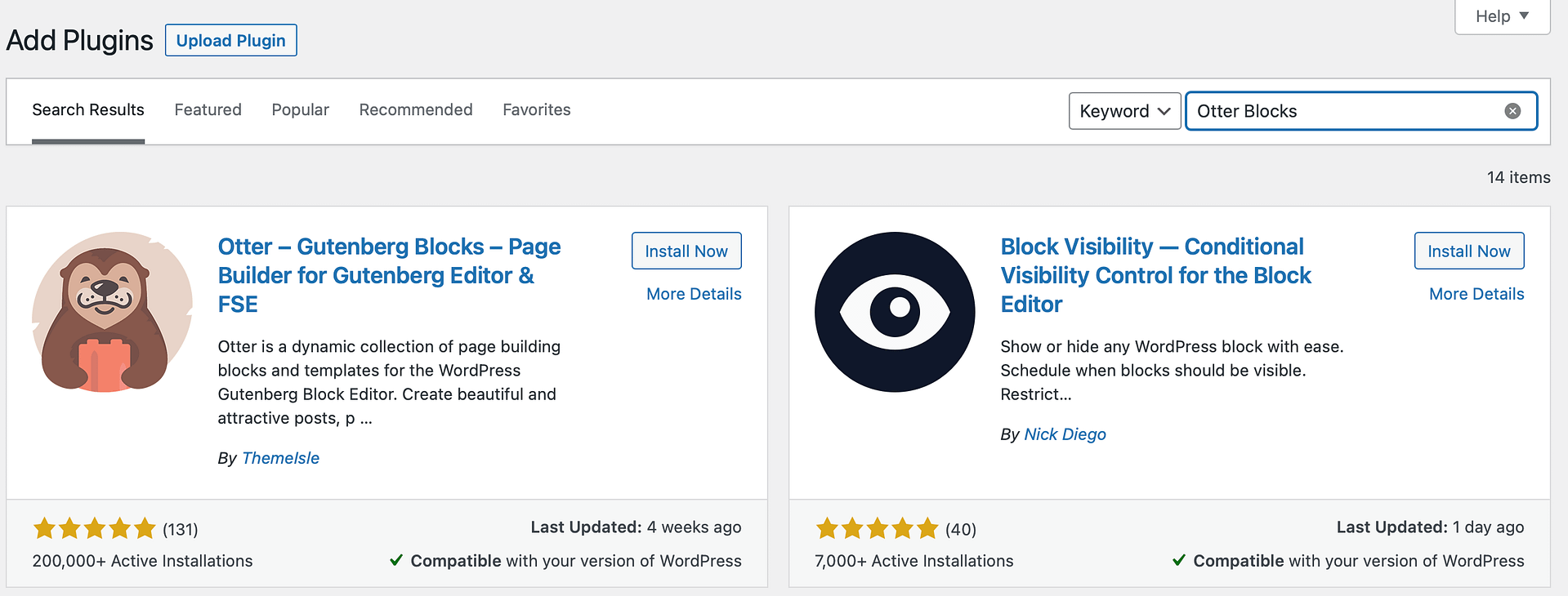Click the Block Visibility star rating (40)

(896, 529)
